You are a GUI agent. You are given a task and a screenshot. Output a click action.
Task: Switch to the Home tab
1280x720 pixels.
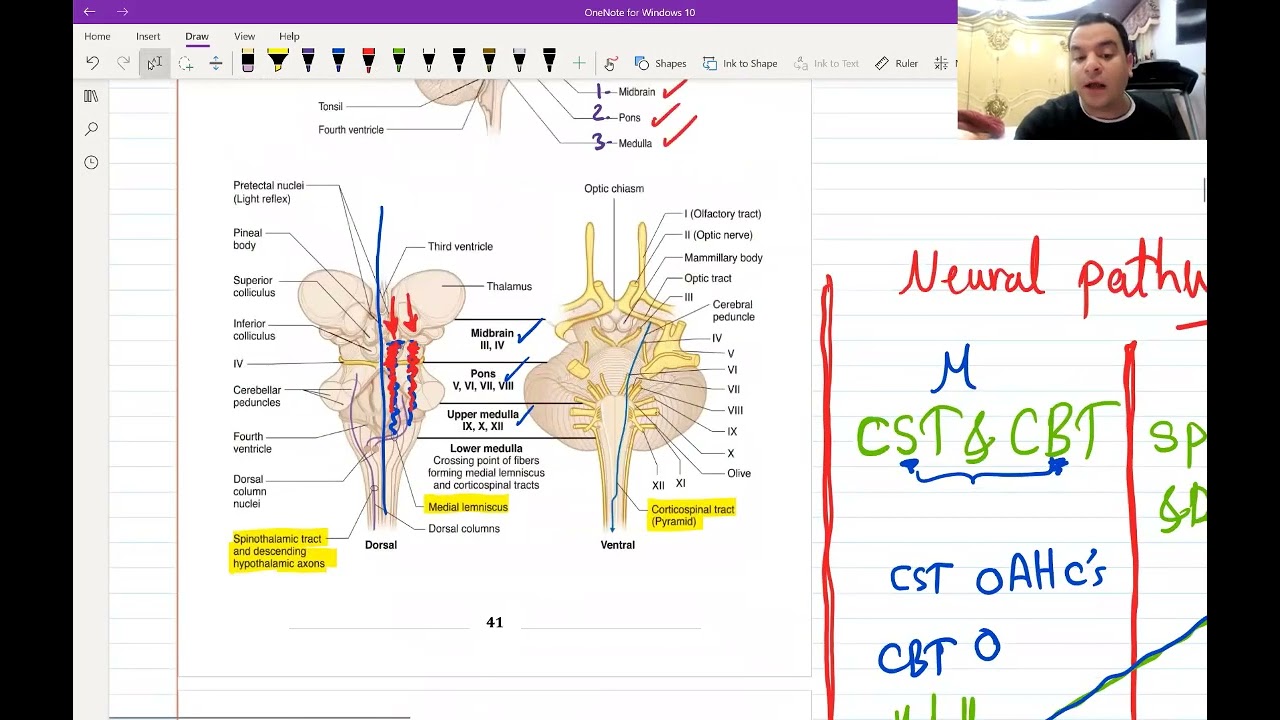coord(97,36)
